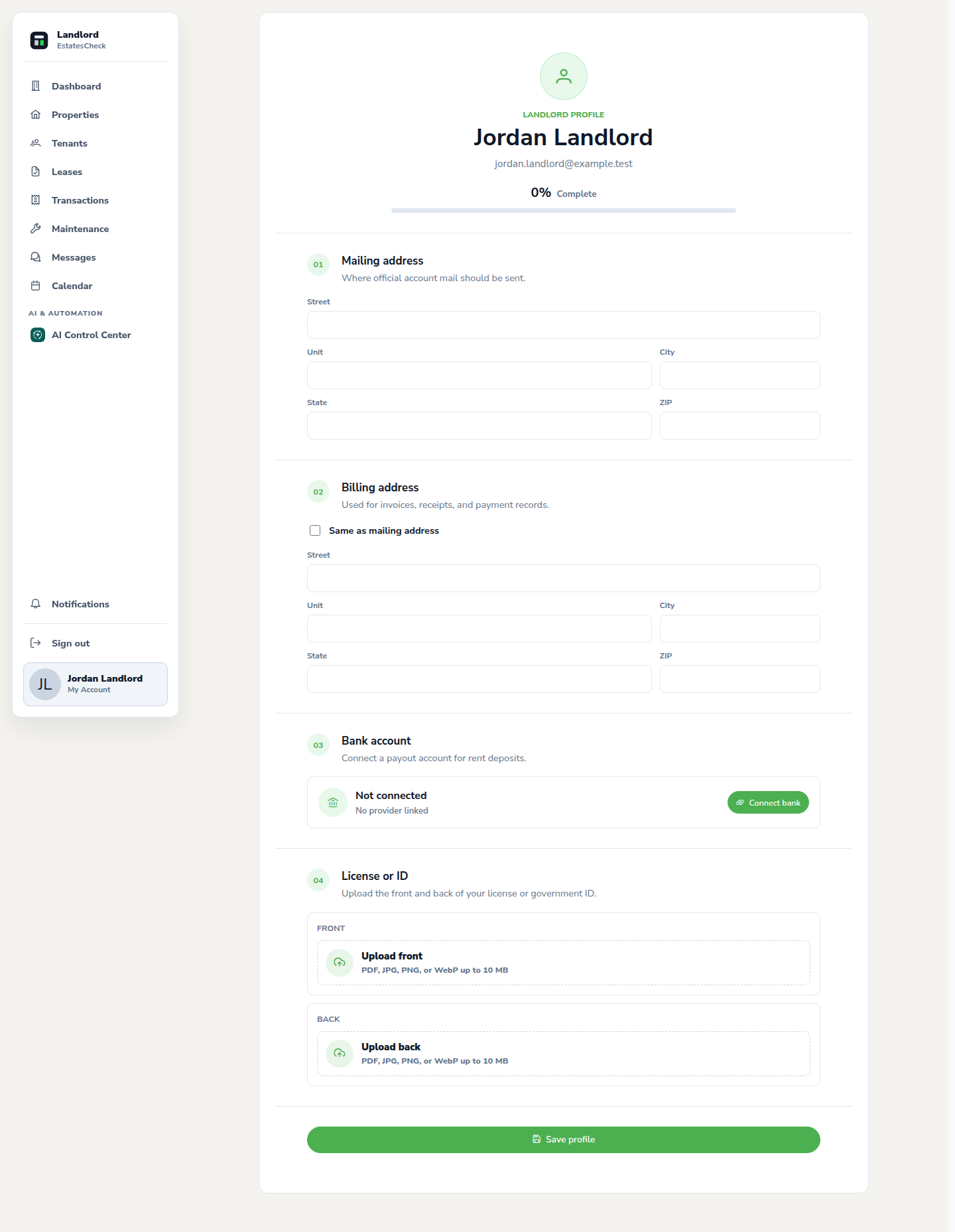Click the License or ID heading

(375, 876)
